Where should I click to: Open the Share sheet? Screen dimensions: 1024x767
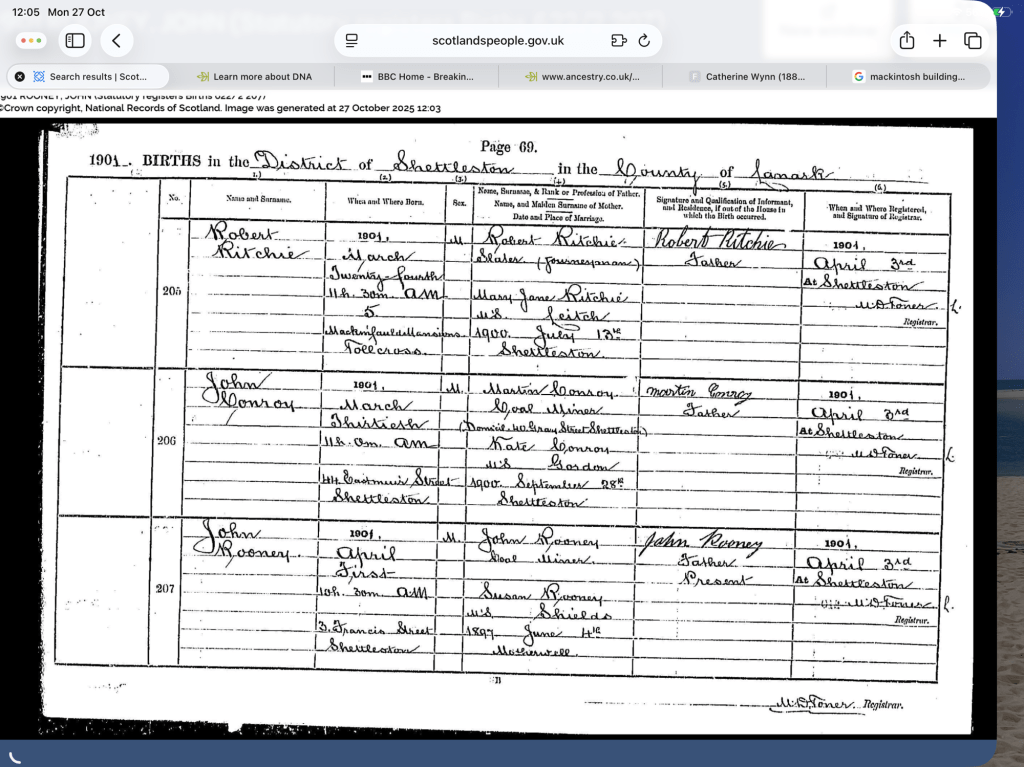[907, 41]
